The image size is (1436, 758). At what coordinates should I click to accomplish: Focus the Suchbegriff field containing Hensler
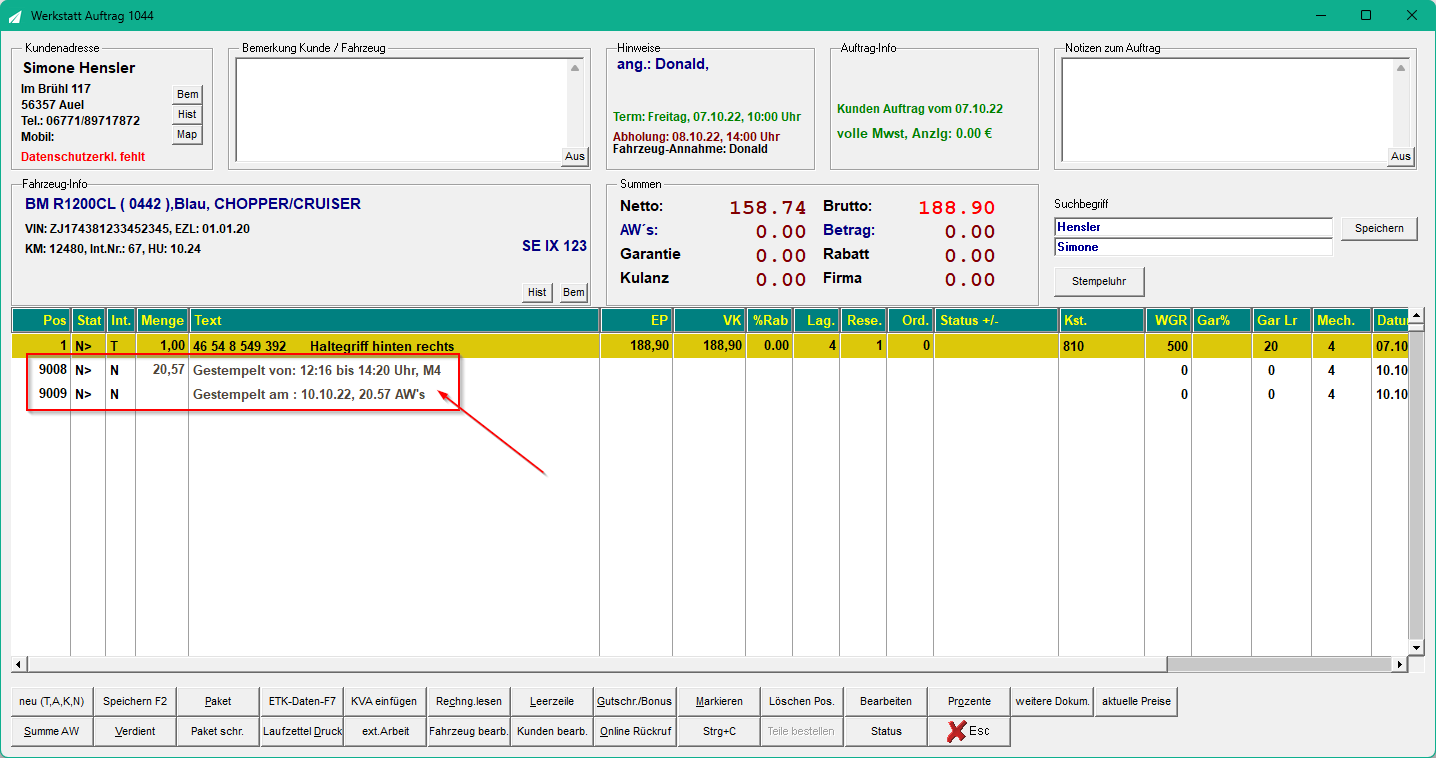click(x=1193, y=227)
